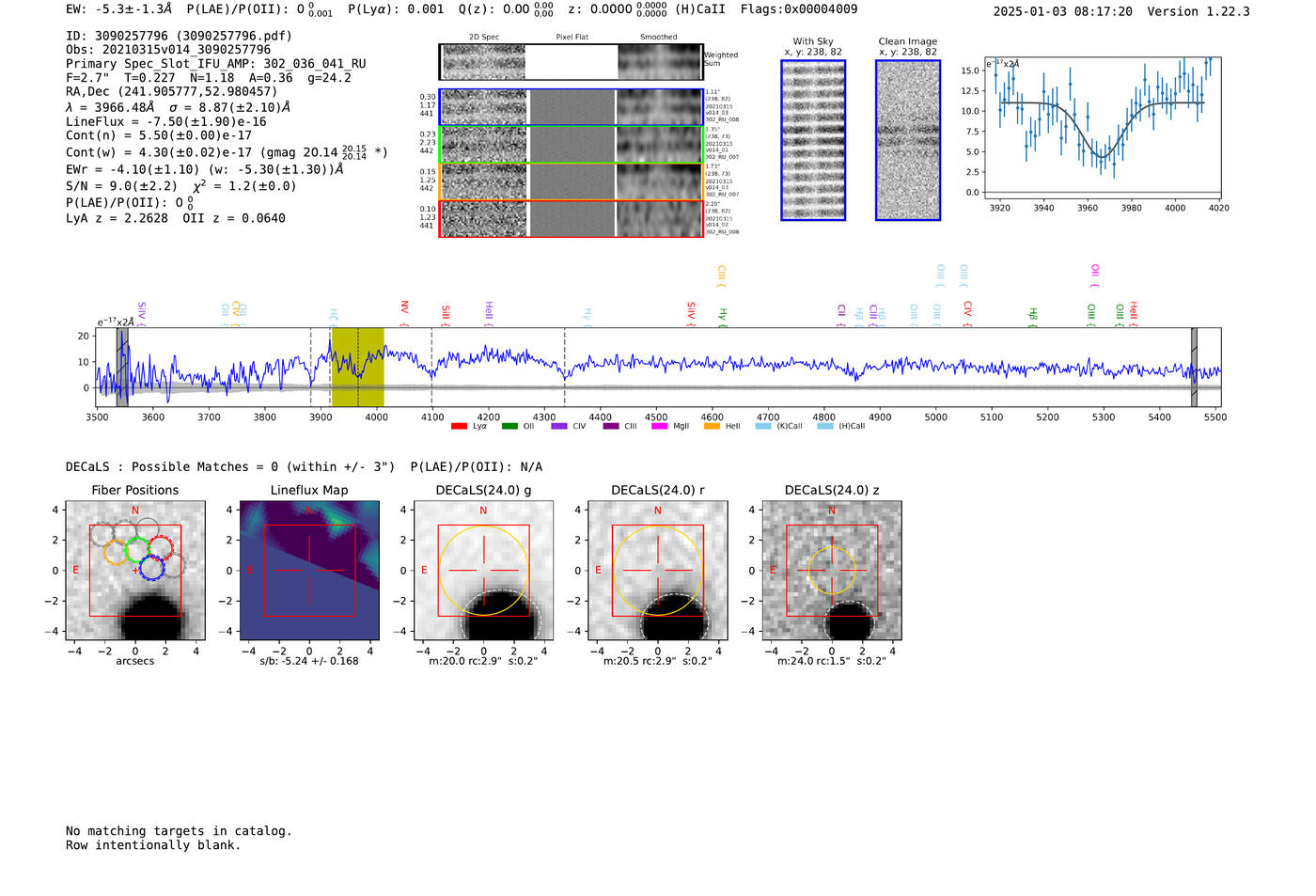1316x896 pixels.
Task: Click the Cont(w) gmag line
Action: [227, 151]
